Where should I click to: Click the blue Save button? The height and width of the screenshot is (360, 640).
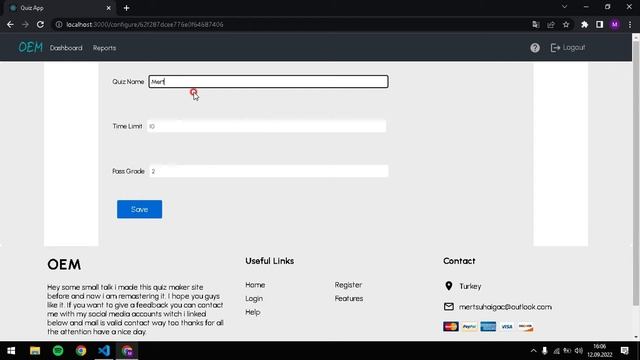coord(139,209)
